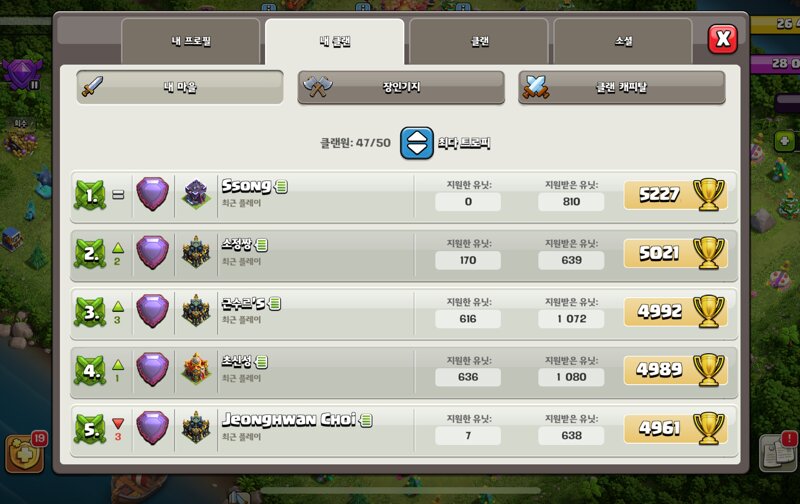The height and width of the screenshot is (504, 800).
Task: Select the 내 마을 sword button
Action: click(180, 87)
